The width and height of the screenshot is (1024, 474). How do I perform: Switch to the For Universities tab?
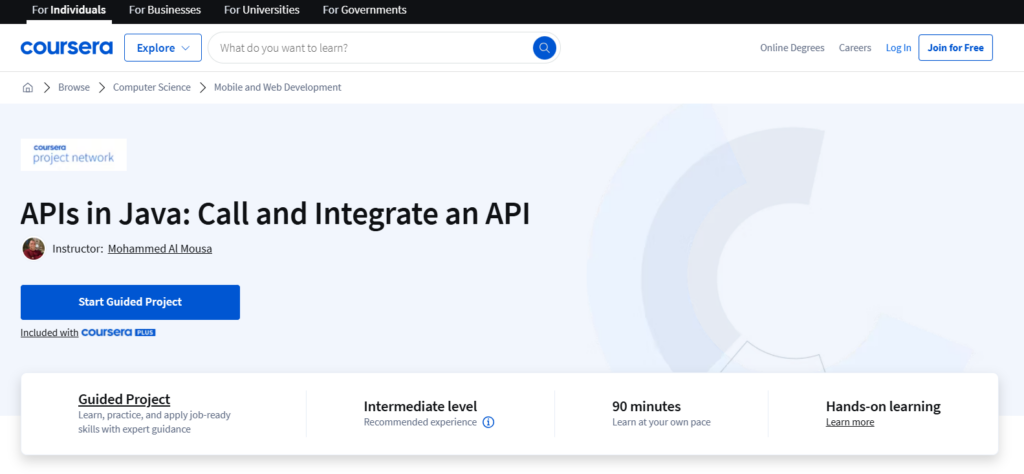click(262, 10)
